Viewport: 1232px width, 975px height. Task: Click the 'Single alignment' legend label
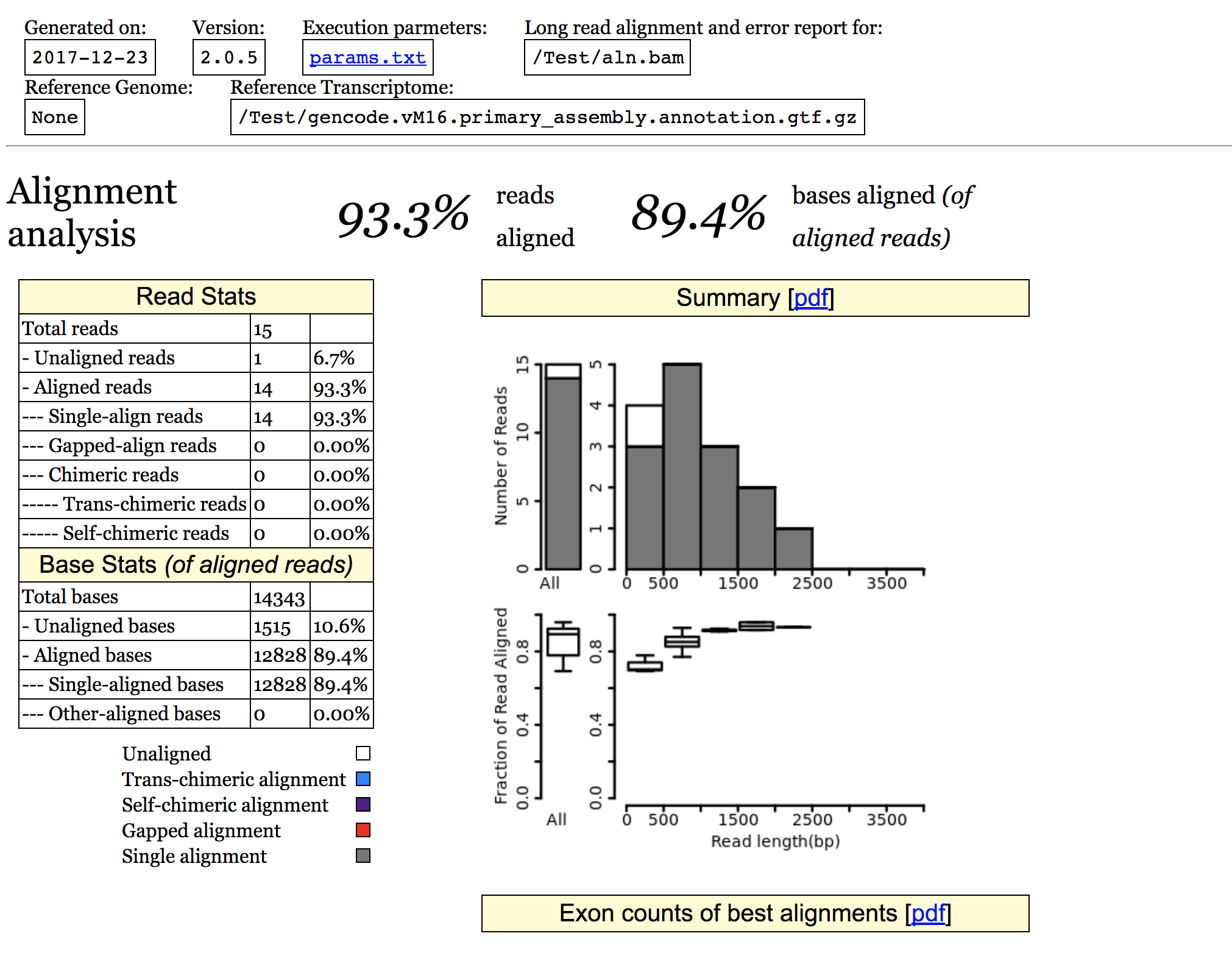pos(194,856)
